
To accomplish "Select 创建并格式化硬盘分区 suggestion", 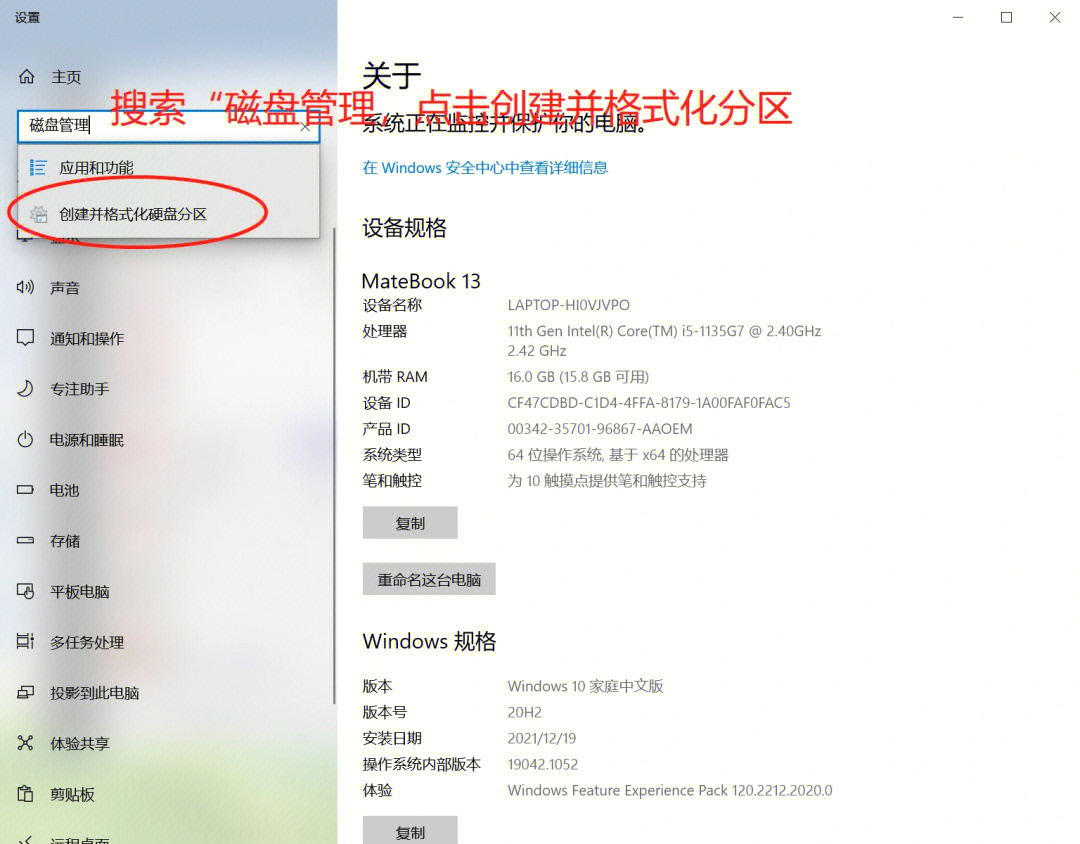I will [168, 214].
